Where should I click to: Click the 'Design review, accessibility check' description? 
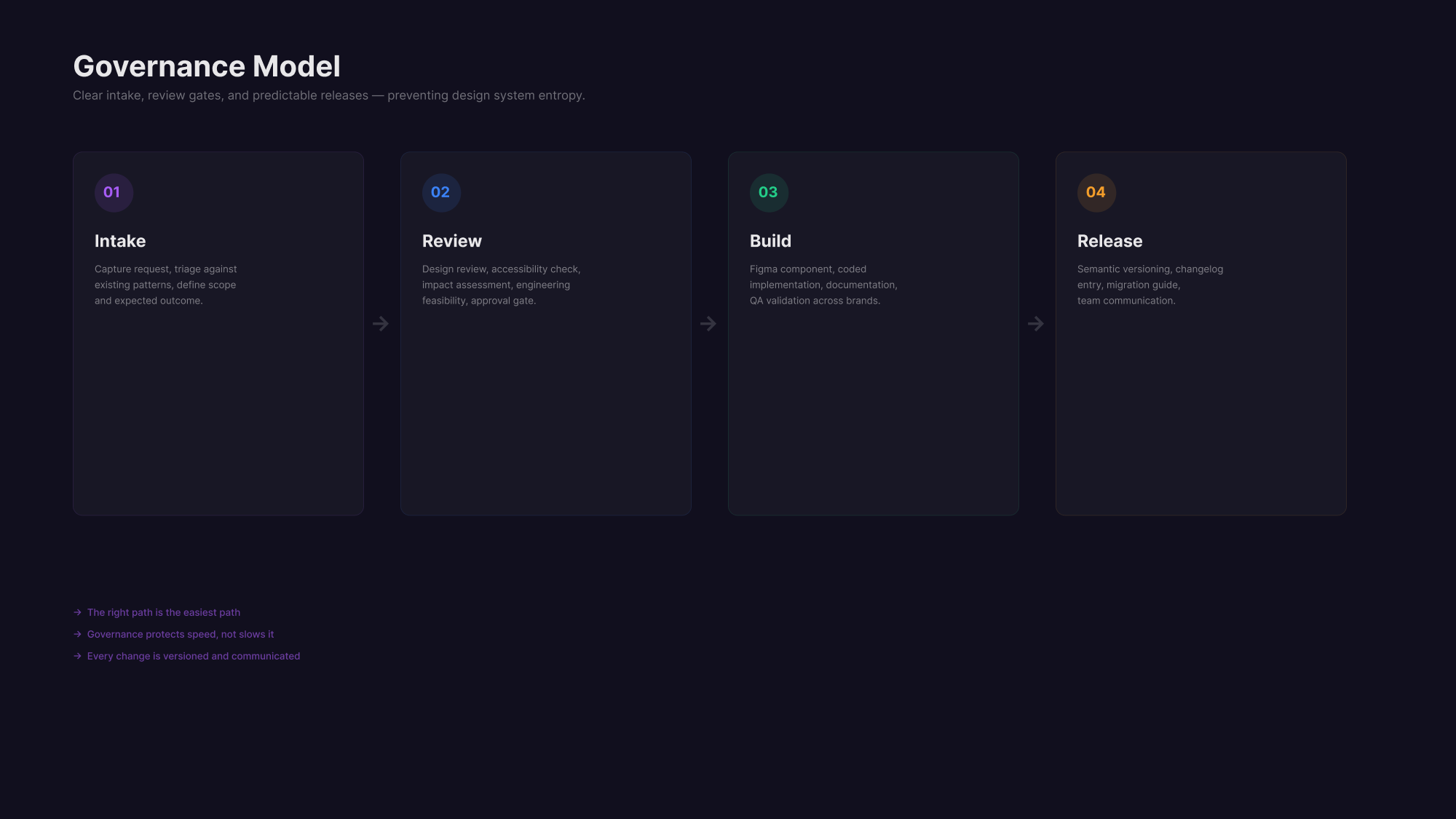point(502,285)
